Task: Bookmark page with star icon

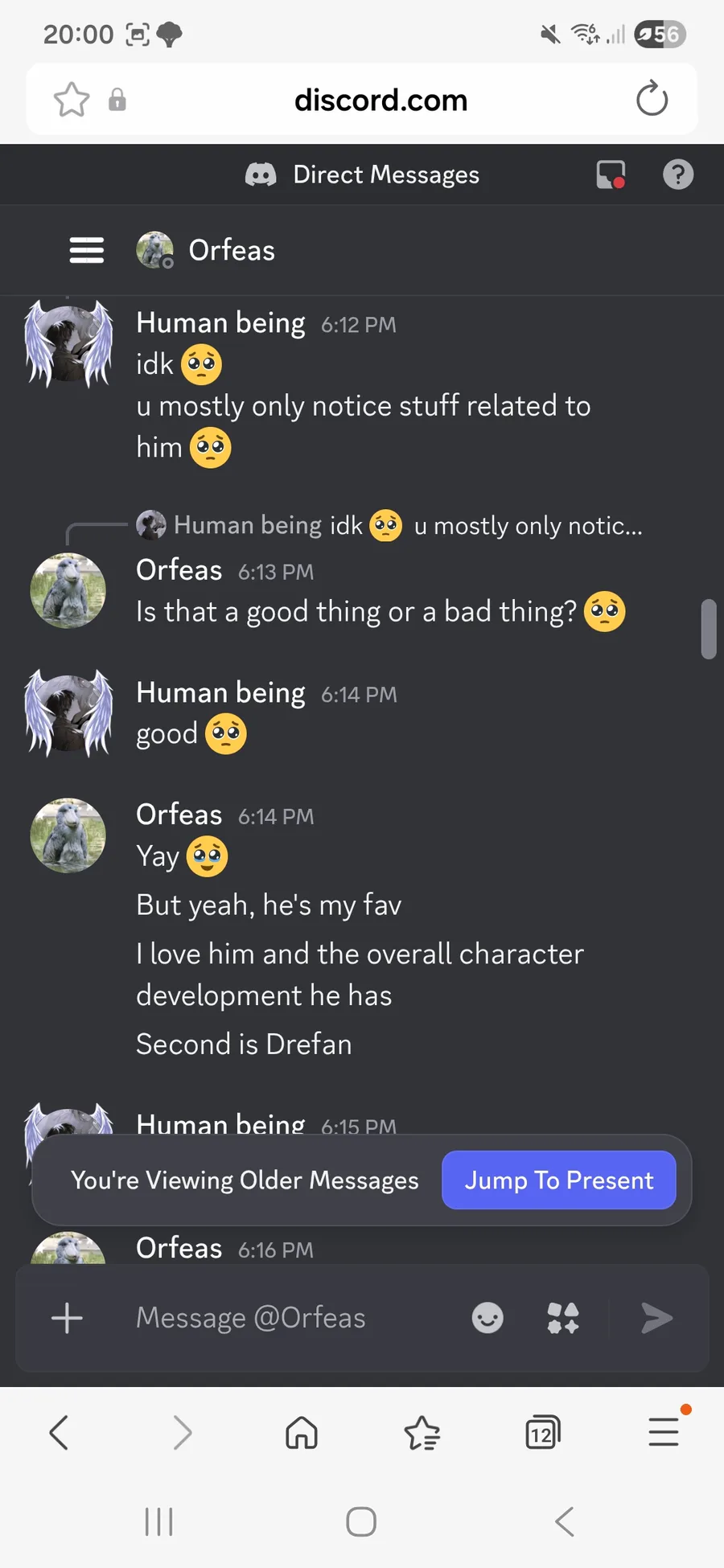Action: (72, 100)
